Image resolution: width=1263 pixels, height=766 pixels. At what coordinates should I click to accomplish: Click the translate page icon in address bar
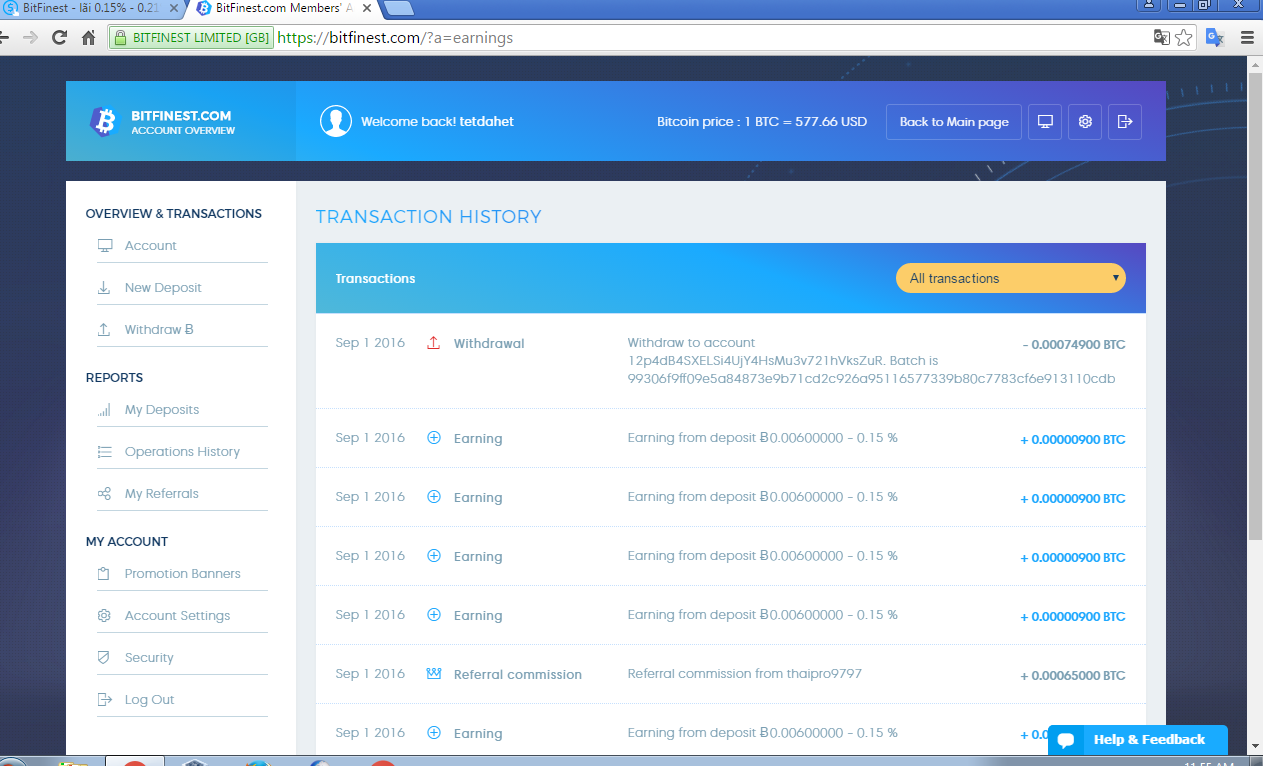(x=1161, y=38)
